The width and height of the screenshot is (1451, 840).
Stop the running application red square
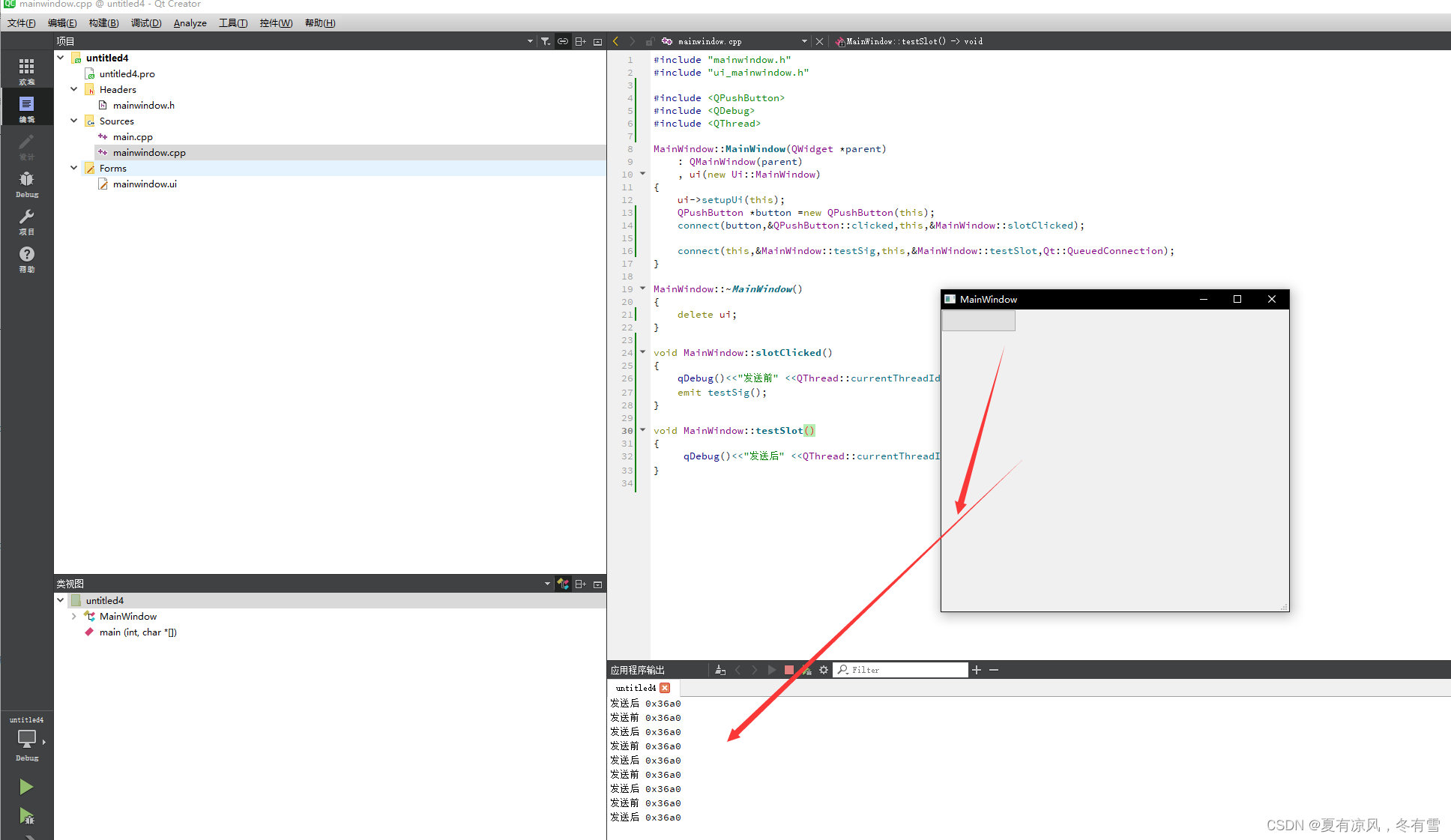click(789, 670)
